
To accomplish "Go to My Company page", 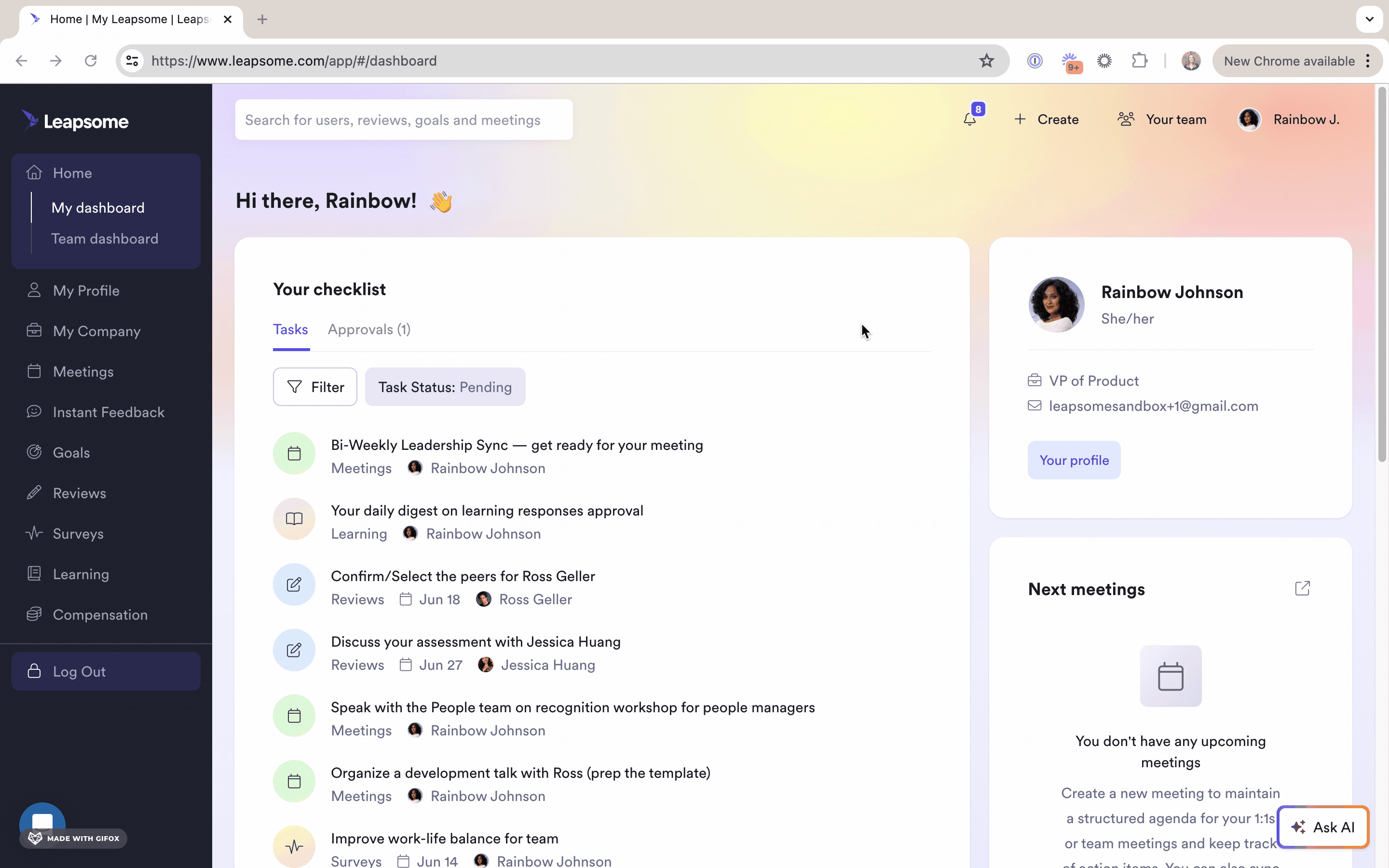I will (x=96, y=331).
